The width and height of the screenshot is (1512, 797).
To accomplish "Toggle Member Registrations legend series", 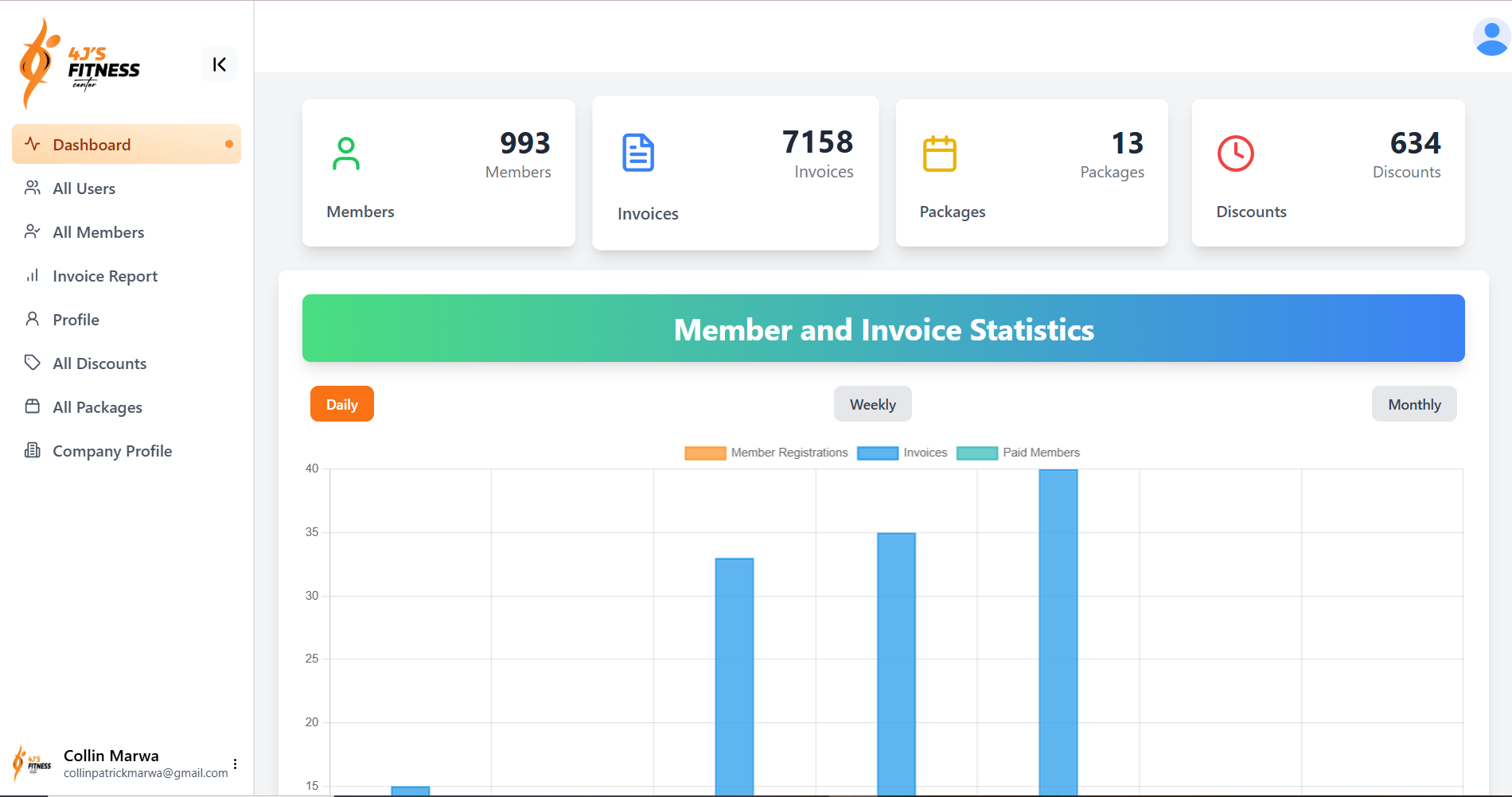I will [766, 453].
